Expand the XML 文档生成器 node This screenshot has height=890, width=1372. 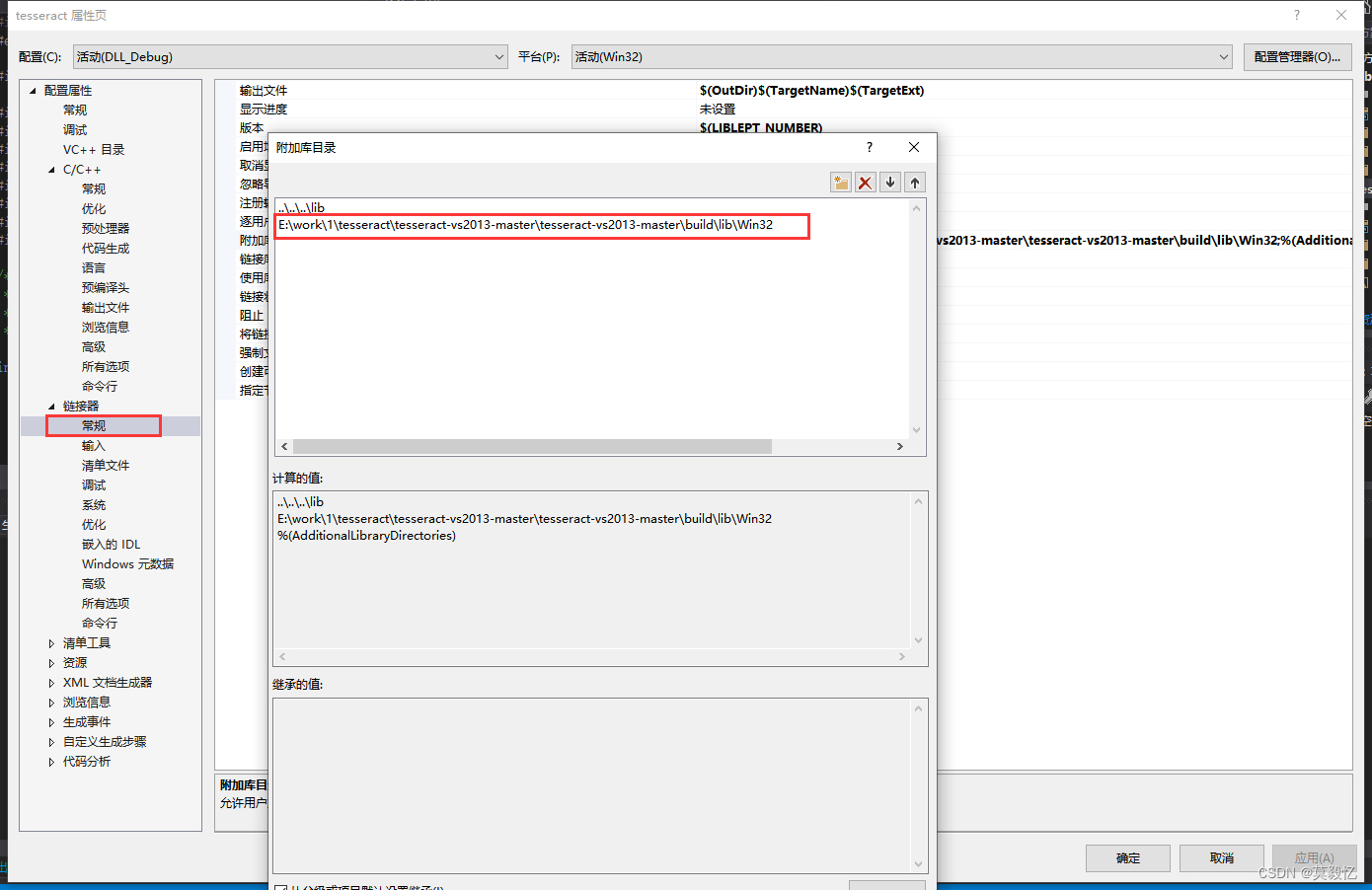pos(52,682)
